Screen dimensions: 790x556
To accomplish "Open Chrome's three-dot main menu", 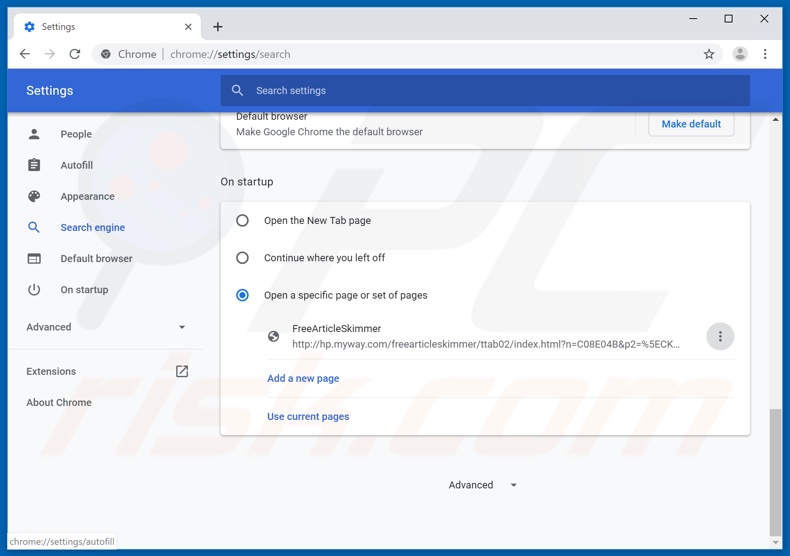I will (x=765, y=54).
